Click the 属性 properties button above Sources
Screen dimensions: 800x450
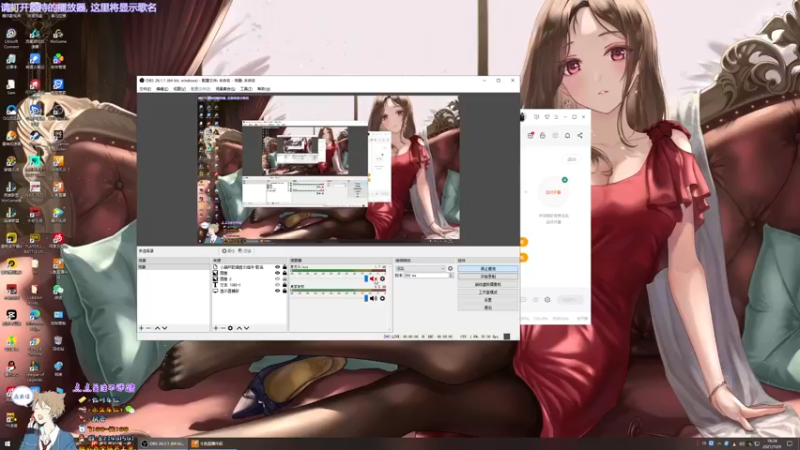pyautogui.click(x=228, y=251)
